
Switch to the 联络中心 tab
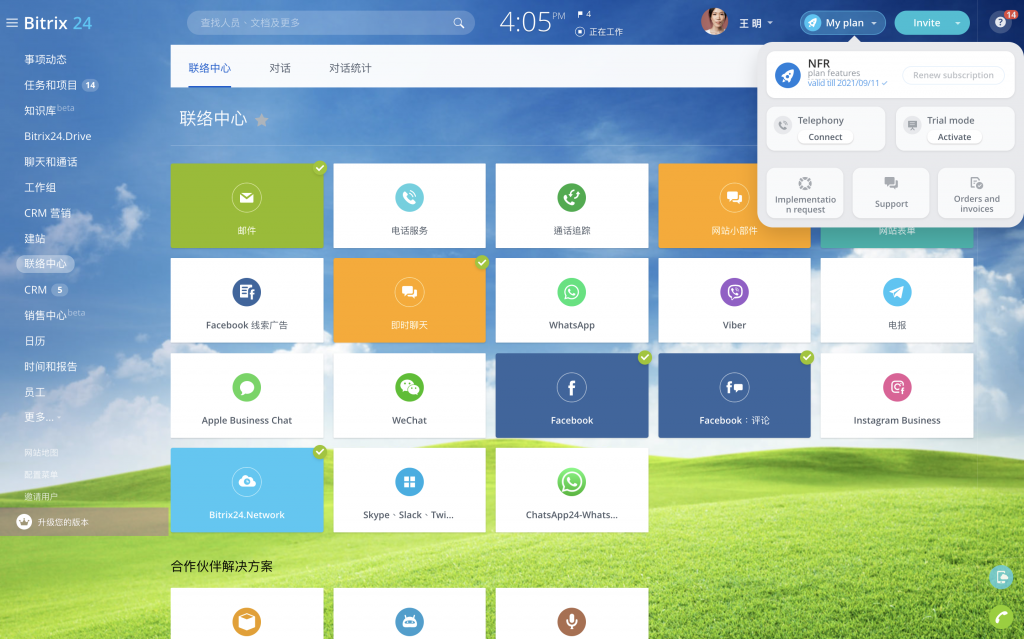point(210,68)
